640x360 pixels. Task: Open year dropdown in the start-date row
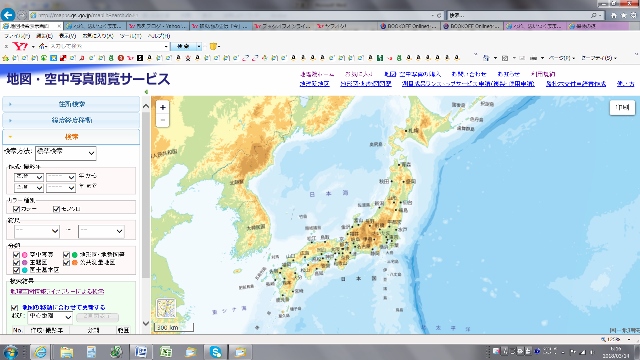tap(60, 177)
